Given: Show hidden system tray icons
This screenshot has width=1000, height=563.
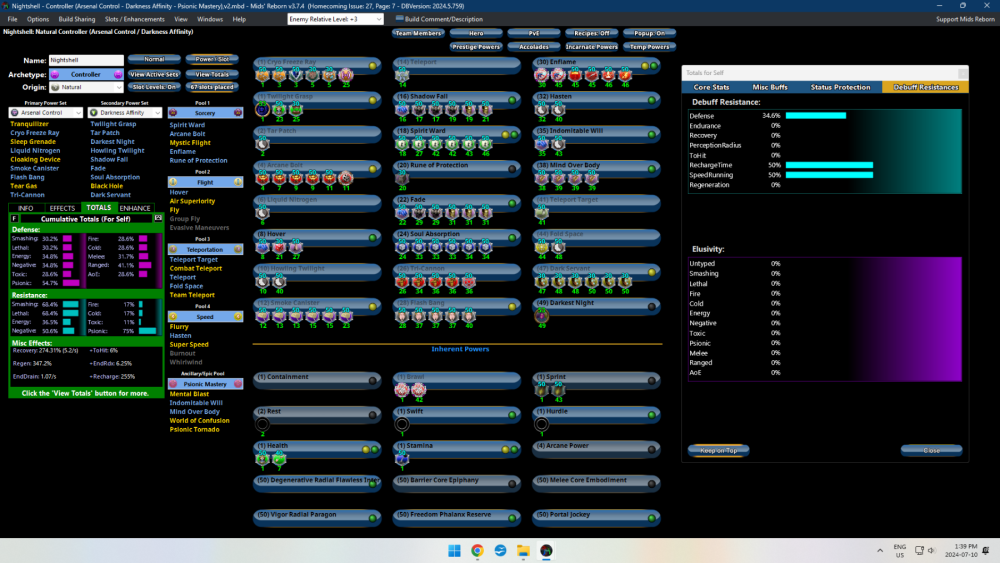Looking at the screenshot, I should pos(880,551).
